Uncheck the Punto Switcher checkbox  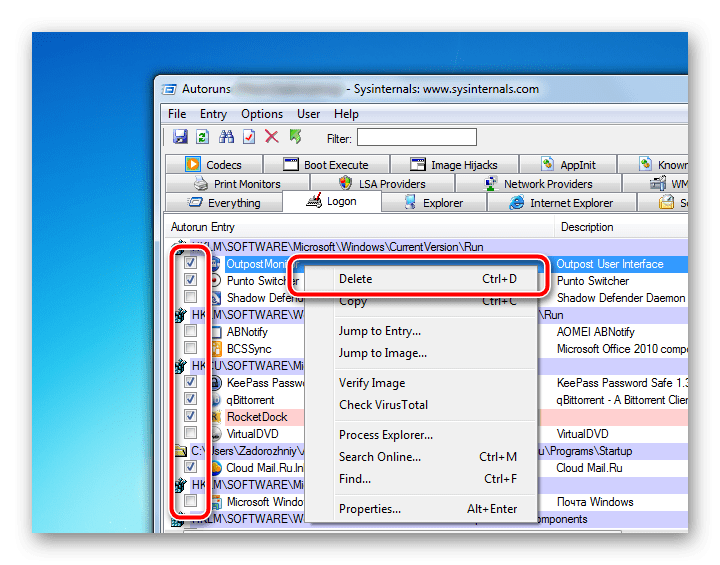[190, 279]
